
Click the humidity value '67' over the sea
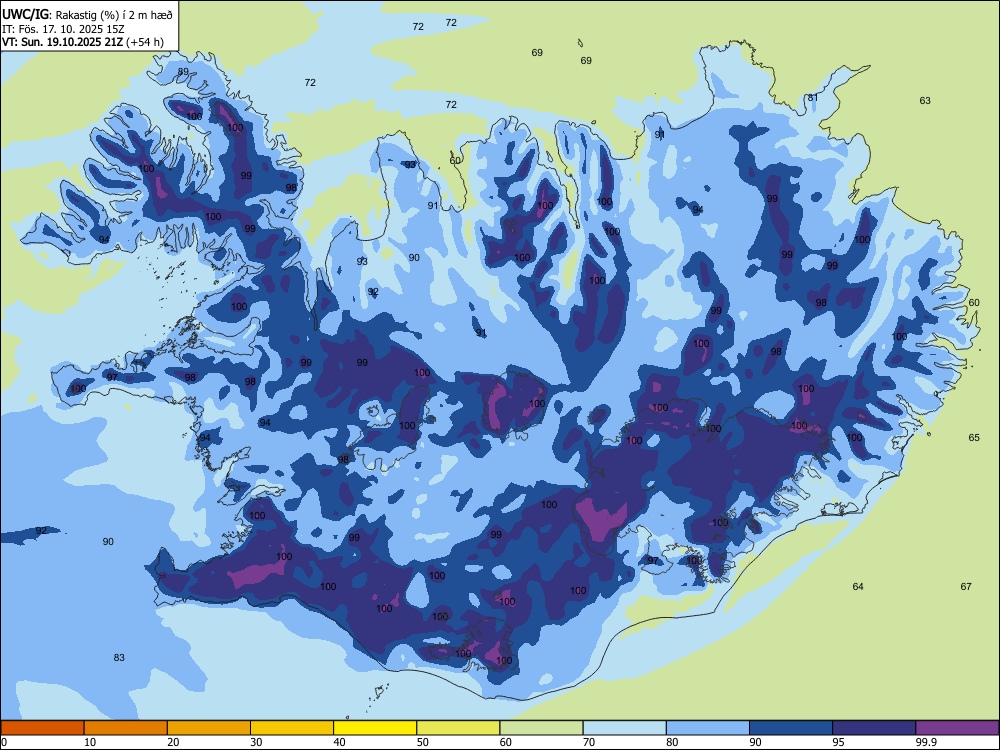pyautogui.click(x=966, y=586)
